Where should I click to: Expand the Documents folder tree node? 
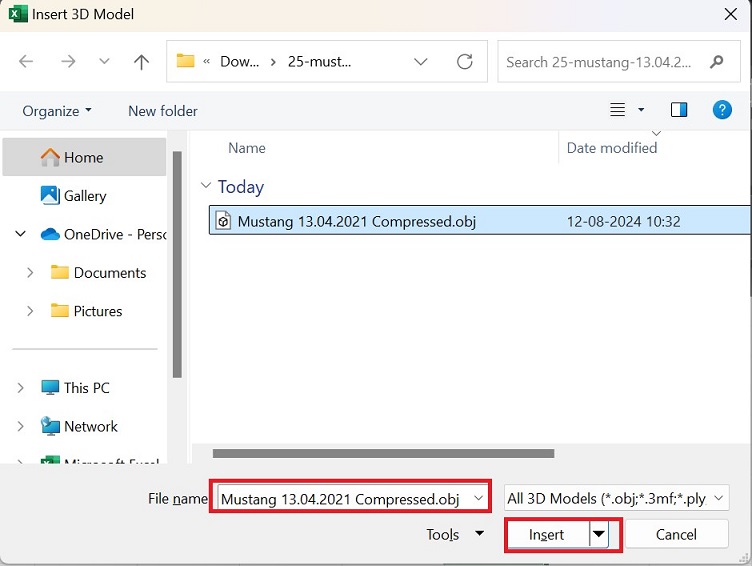pos(30,273)
